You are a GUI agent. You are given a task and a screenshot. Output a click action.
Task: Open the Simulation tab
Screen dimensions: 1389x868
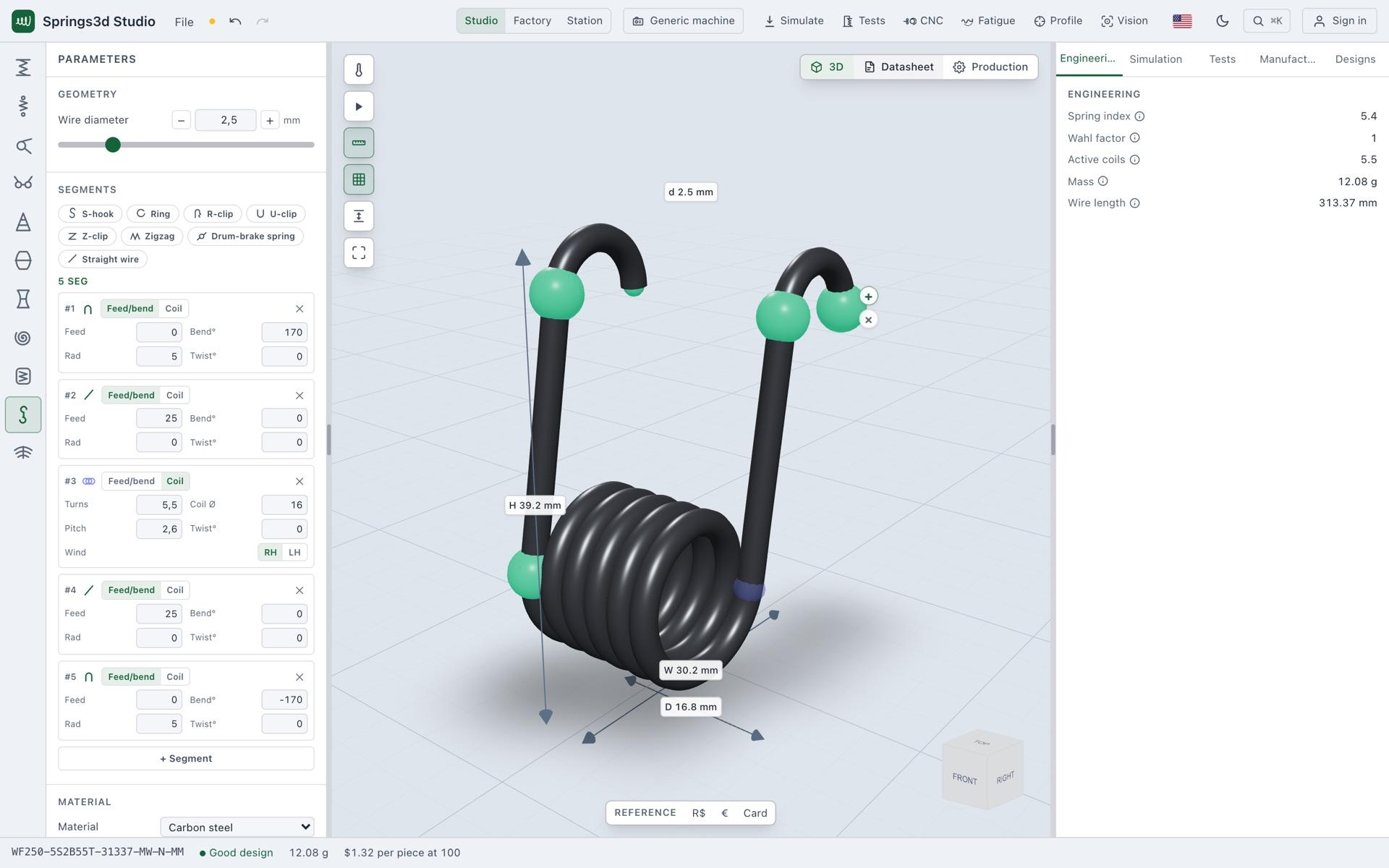click(x=1155, y=59)
